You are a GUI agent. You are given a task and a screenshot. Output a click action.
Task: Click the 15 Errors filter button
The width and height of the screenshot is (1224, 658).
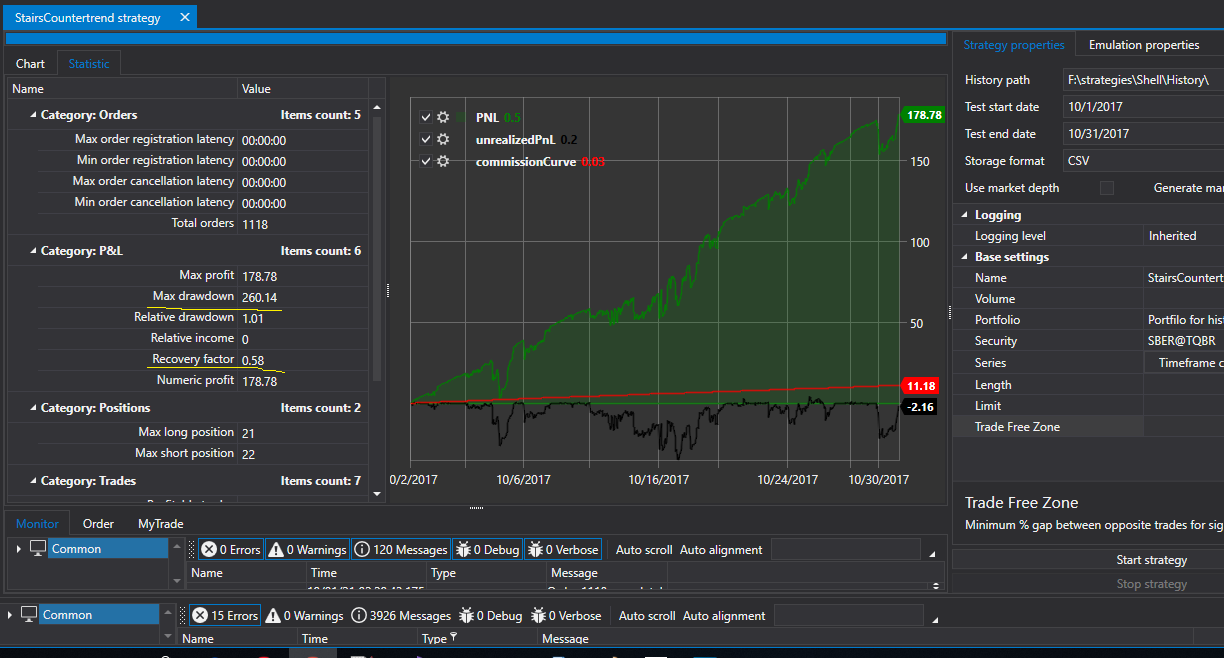tap(224, 616)
